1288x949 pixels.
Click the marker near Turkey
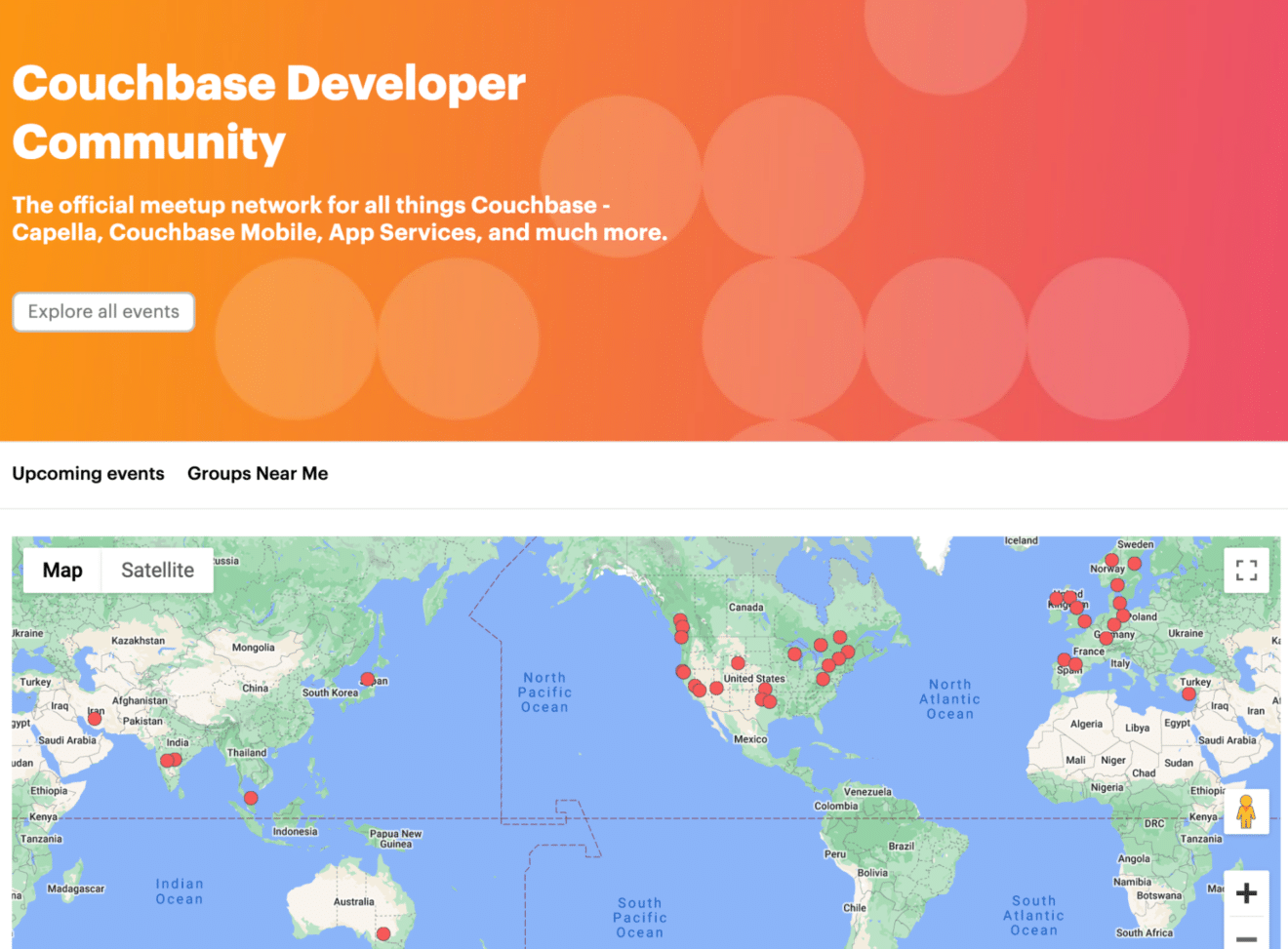[x=1189, y=693]
